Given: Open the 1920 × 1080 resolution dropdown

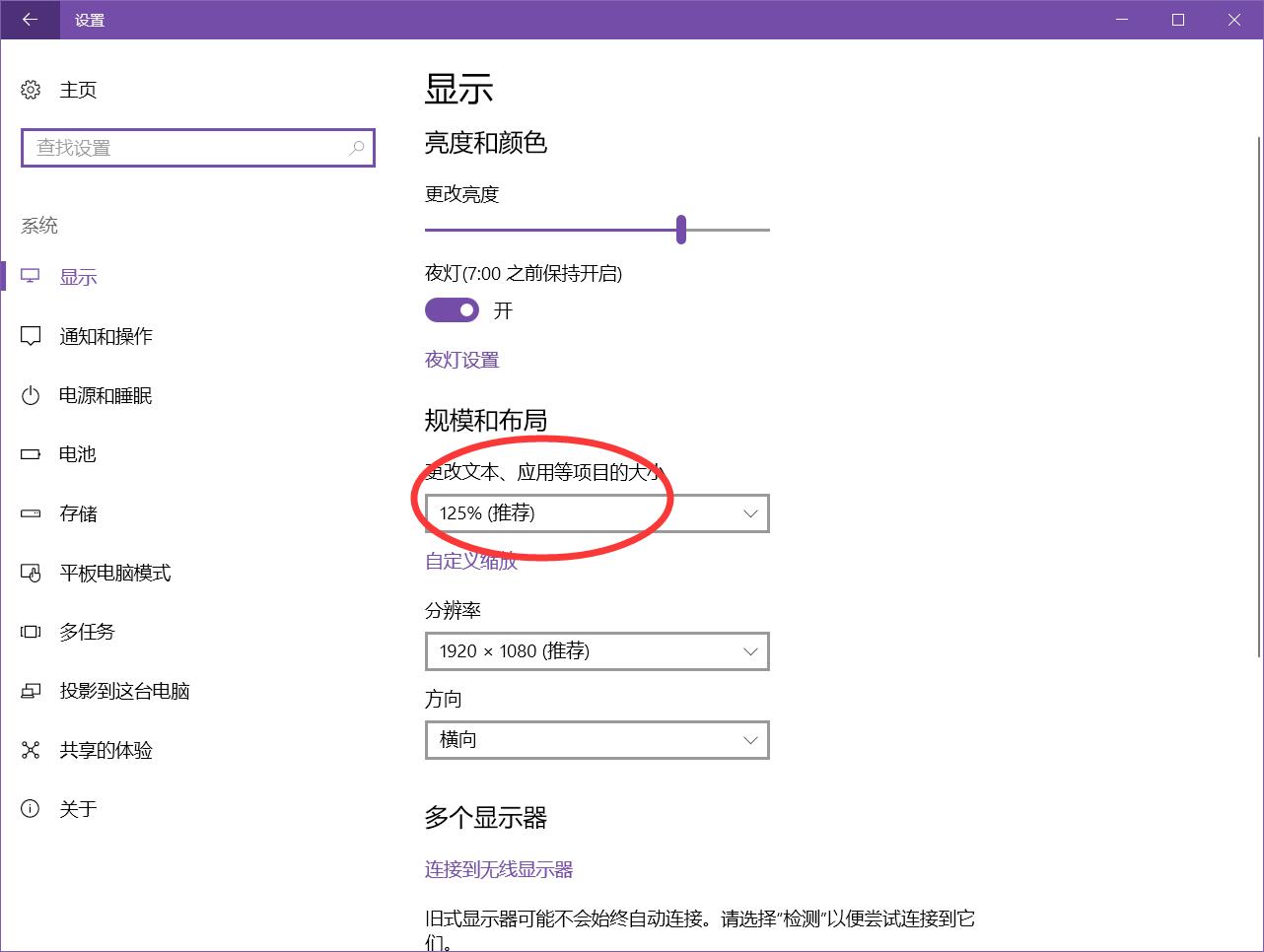Looking at the screenshot, I should (597, 651).
